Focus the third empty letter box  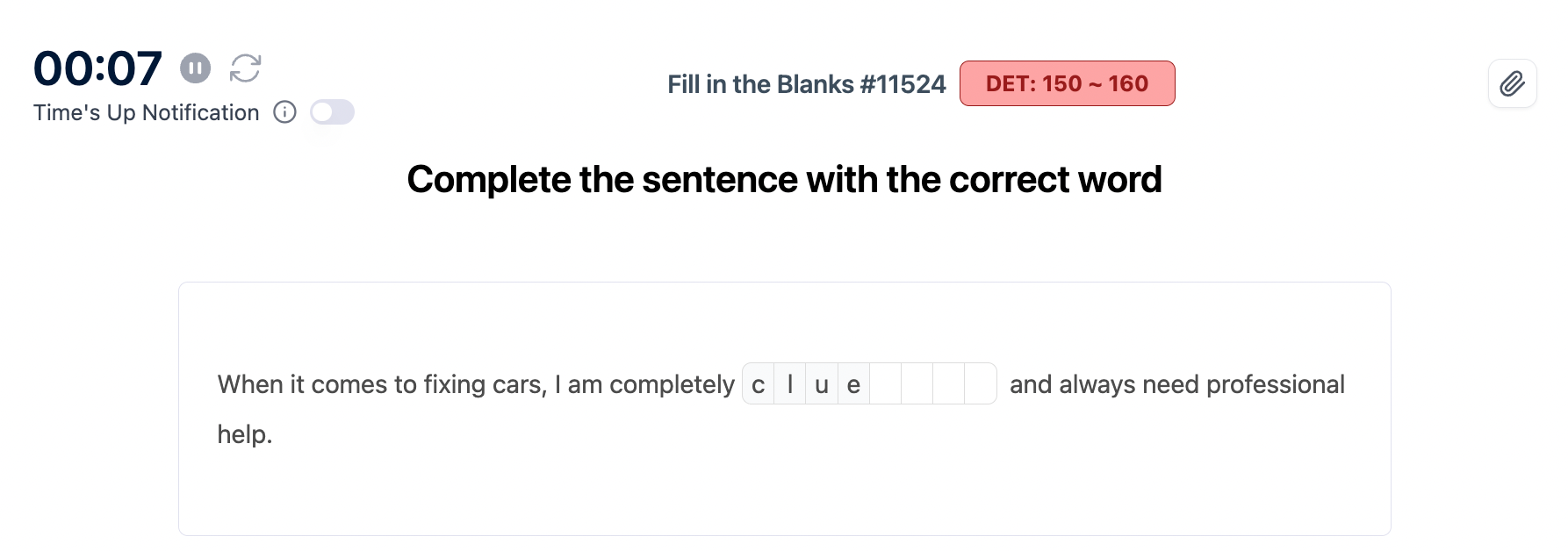pyautogui.click(x=948, y=384)
